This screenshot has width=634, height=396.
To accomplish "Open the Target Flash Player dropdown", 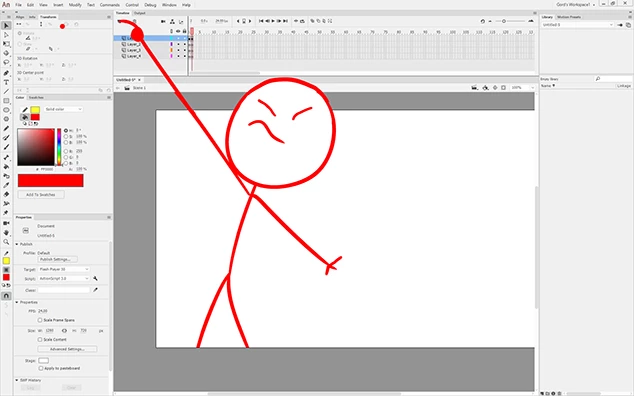I will point(63,269).
